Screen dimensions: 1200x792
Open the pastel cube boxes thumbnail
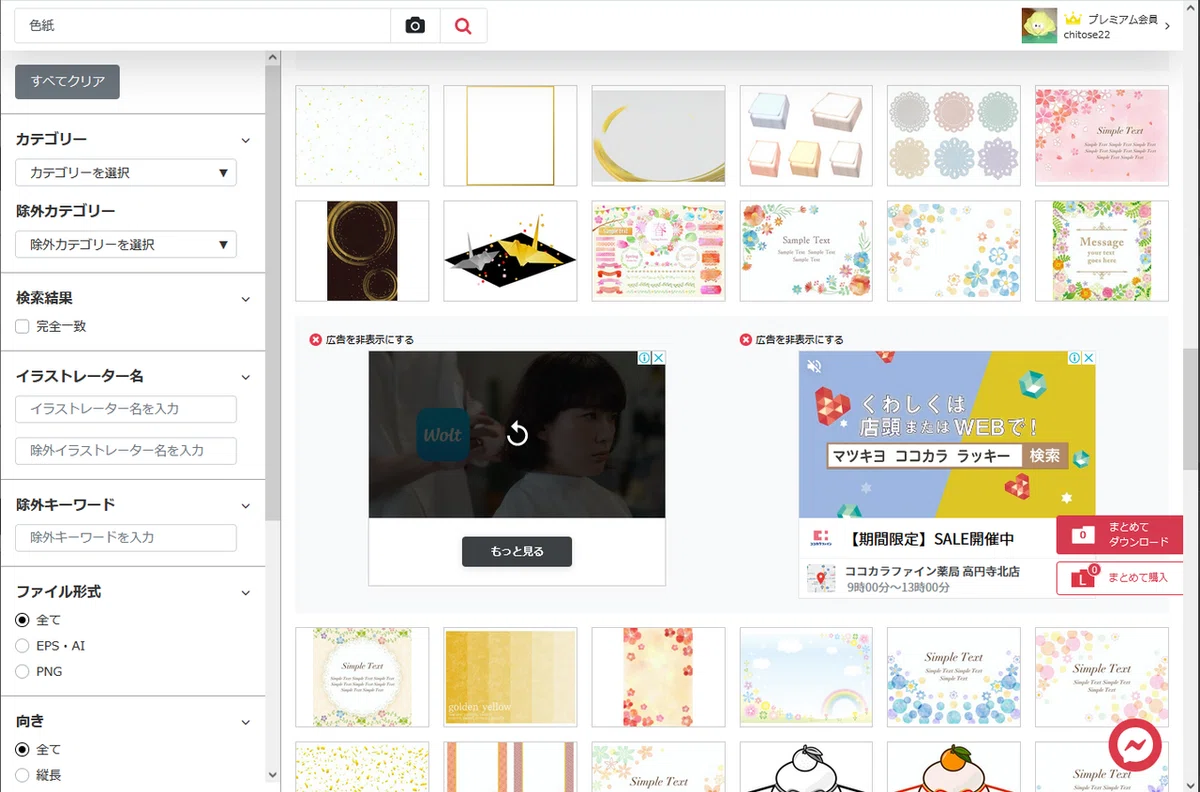click(x=806, y=135)
